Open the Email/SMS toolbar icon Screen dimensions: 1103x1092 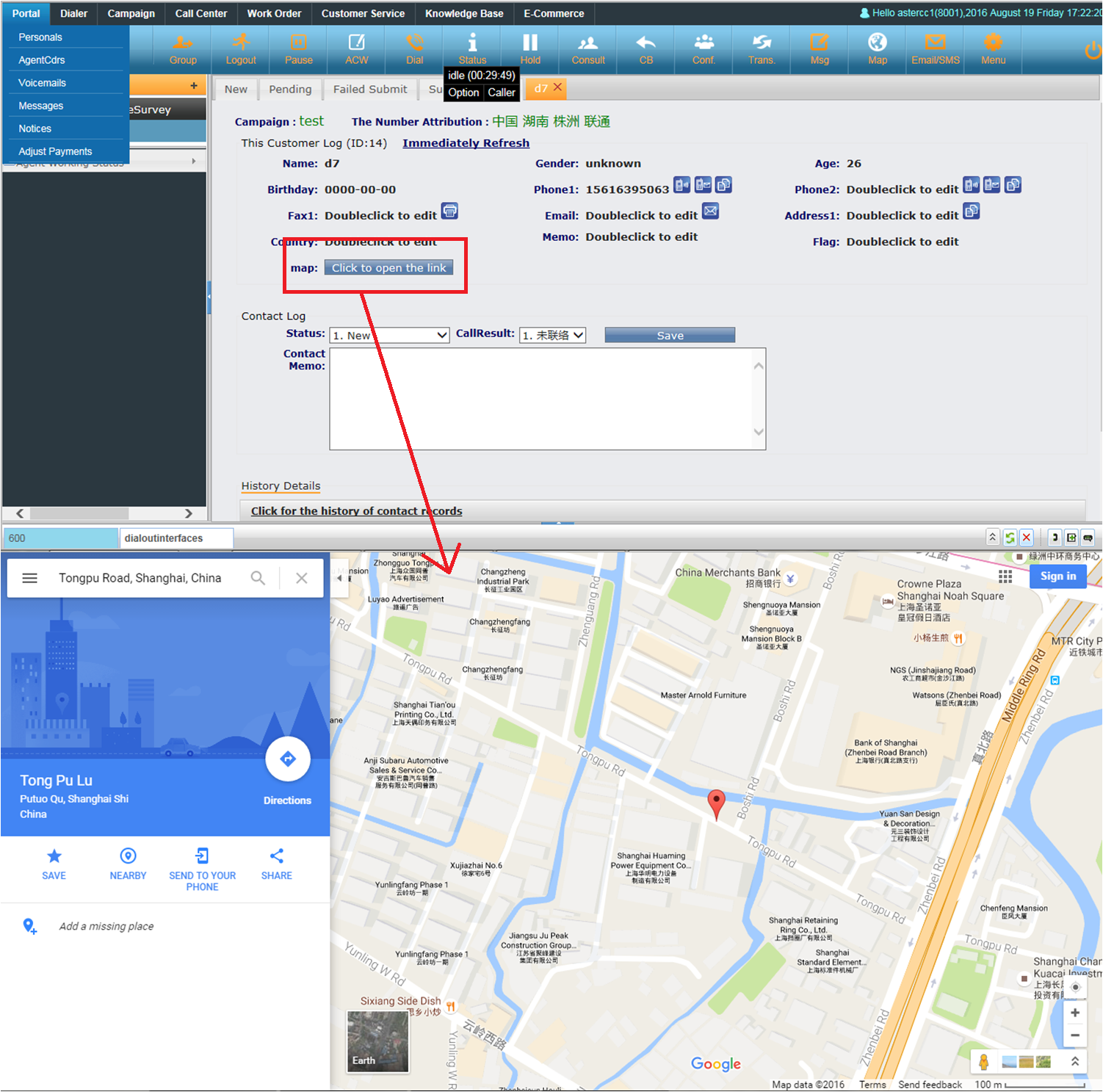coord(935,49)
